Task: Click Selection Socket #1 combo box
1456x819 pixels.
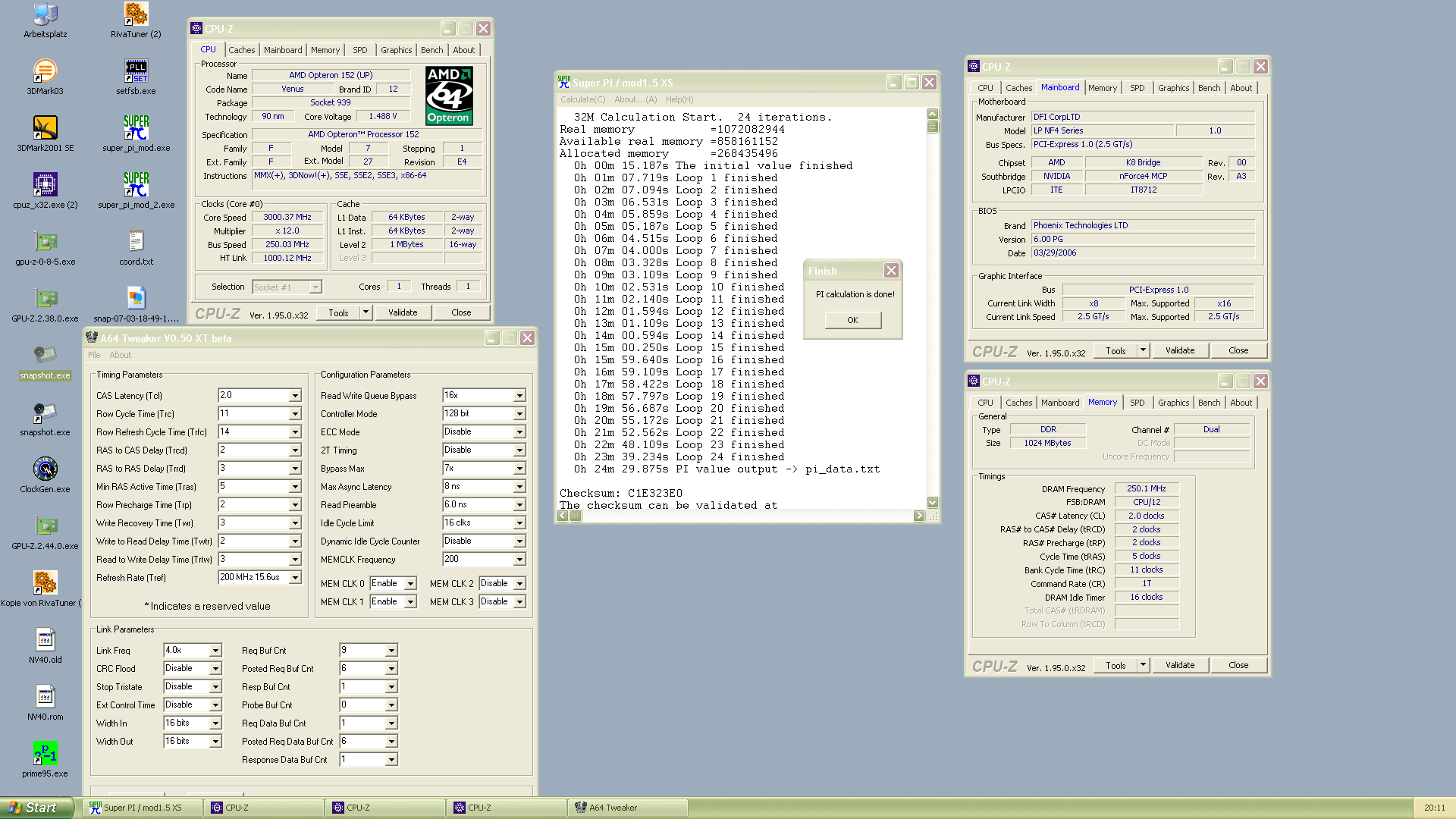Action: 287,287
